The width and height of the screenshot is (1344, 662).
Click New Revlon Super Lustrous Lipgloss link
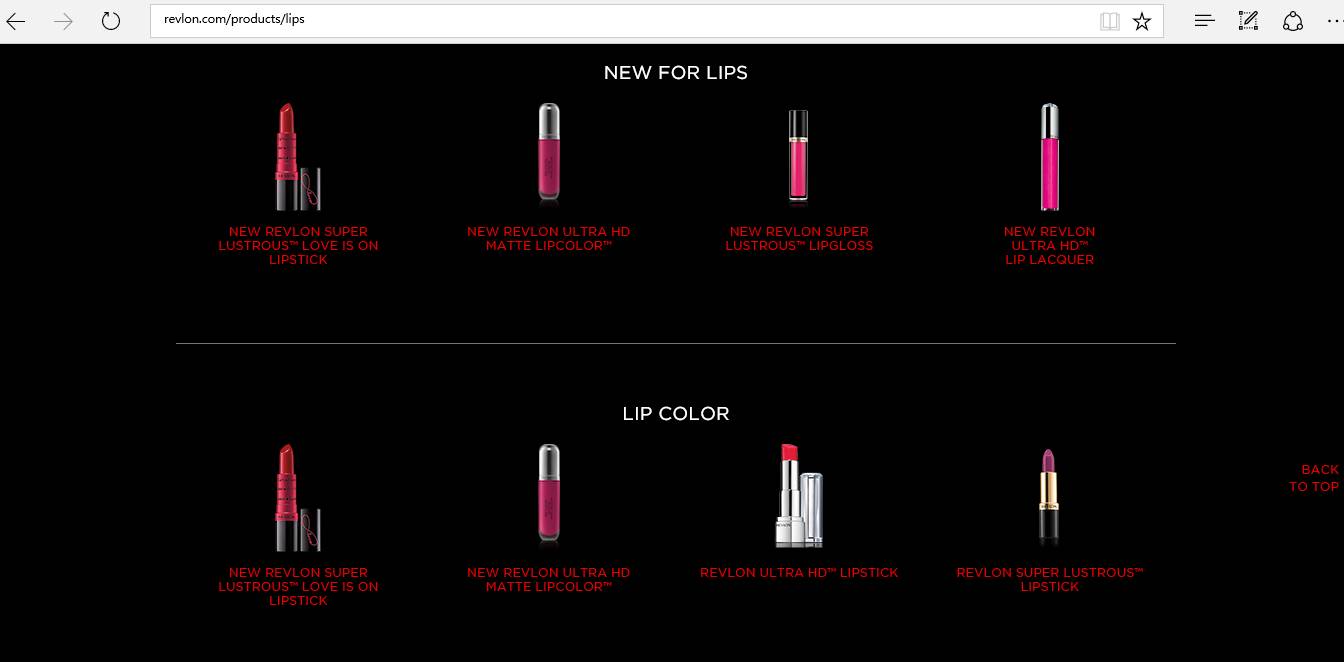(x=799, y=238)
